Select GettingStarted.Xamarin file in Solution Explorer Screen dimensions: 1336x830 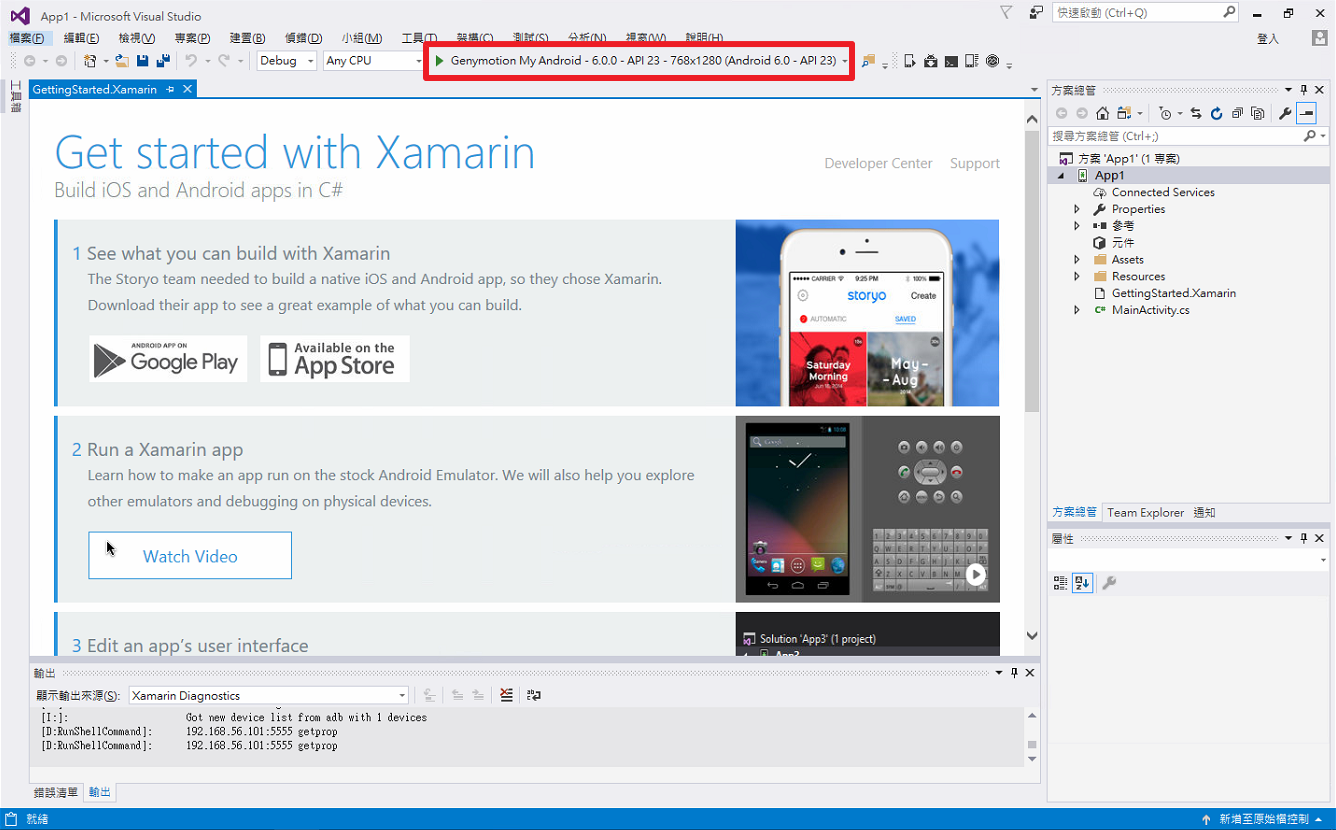(x=1174, y=293)
